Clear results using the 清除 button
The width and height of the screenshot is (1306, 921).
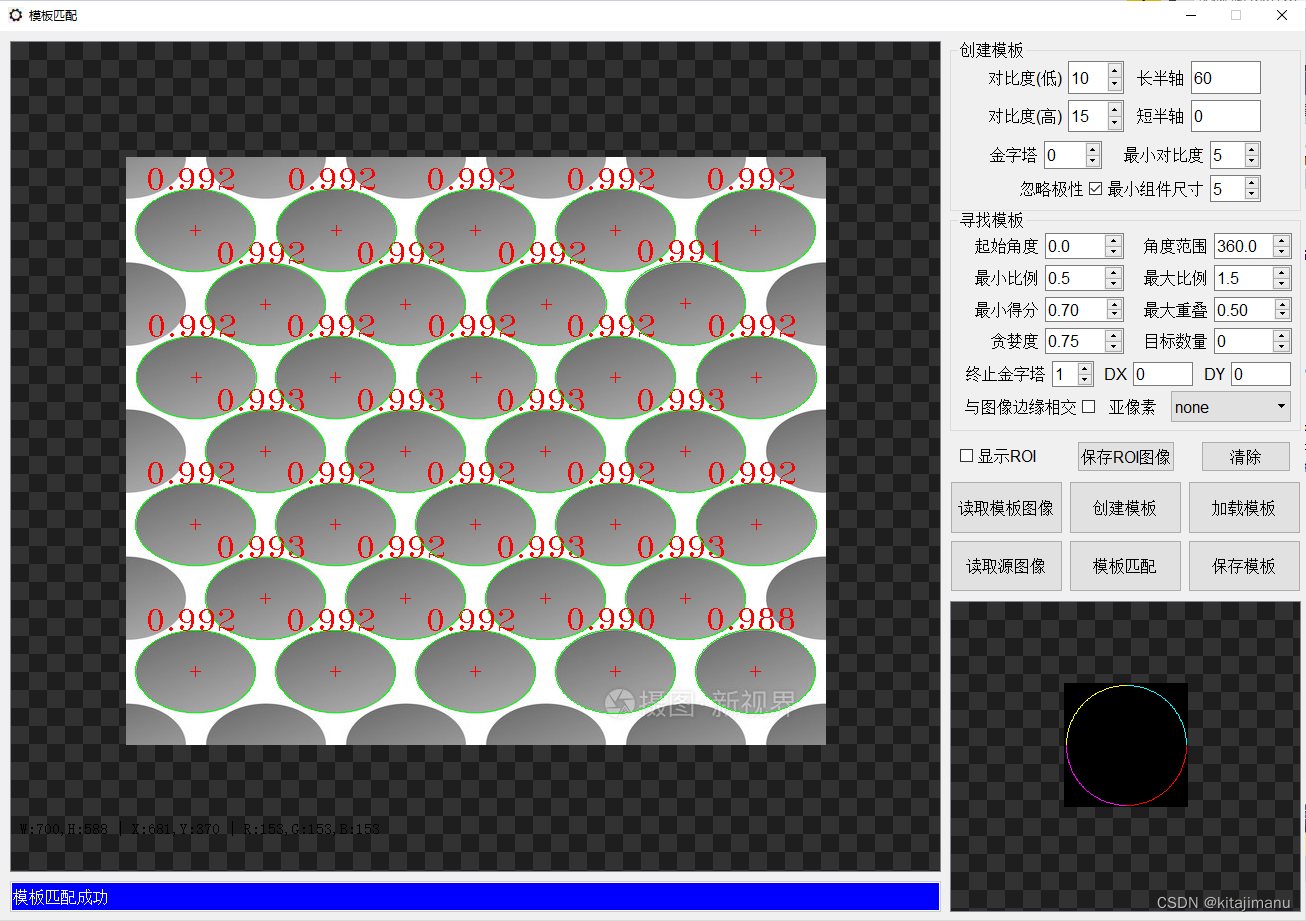tap(1244, 456)
